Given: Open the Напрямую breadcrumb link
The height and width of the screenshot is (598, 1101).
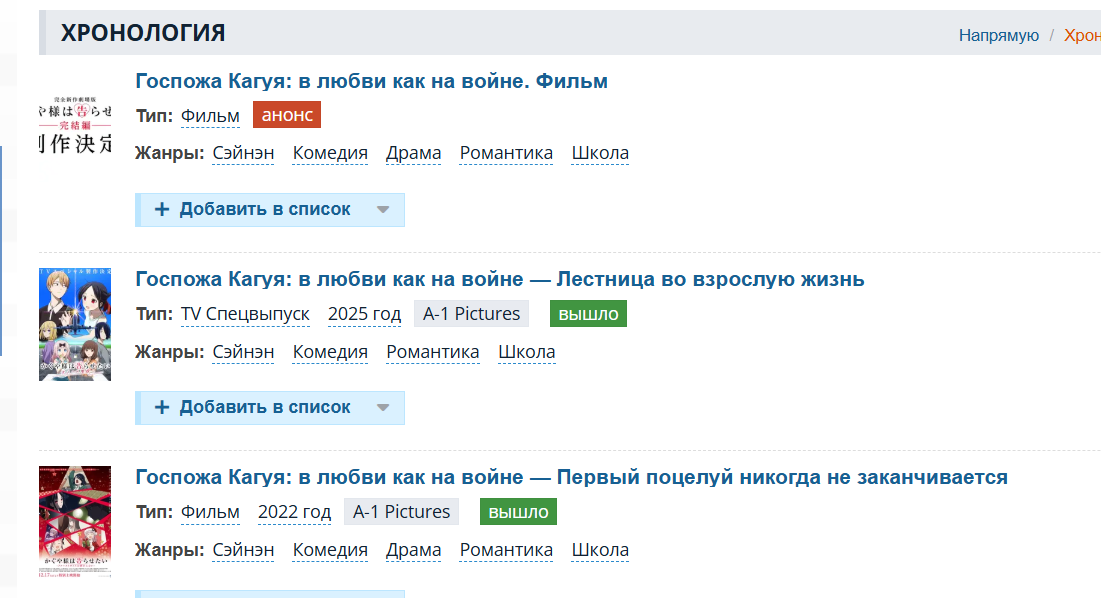Looking at the screenshot, I should click(998, 35).
